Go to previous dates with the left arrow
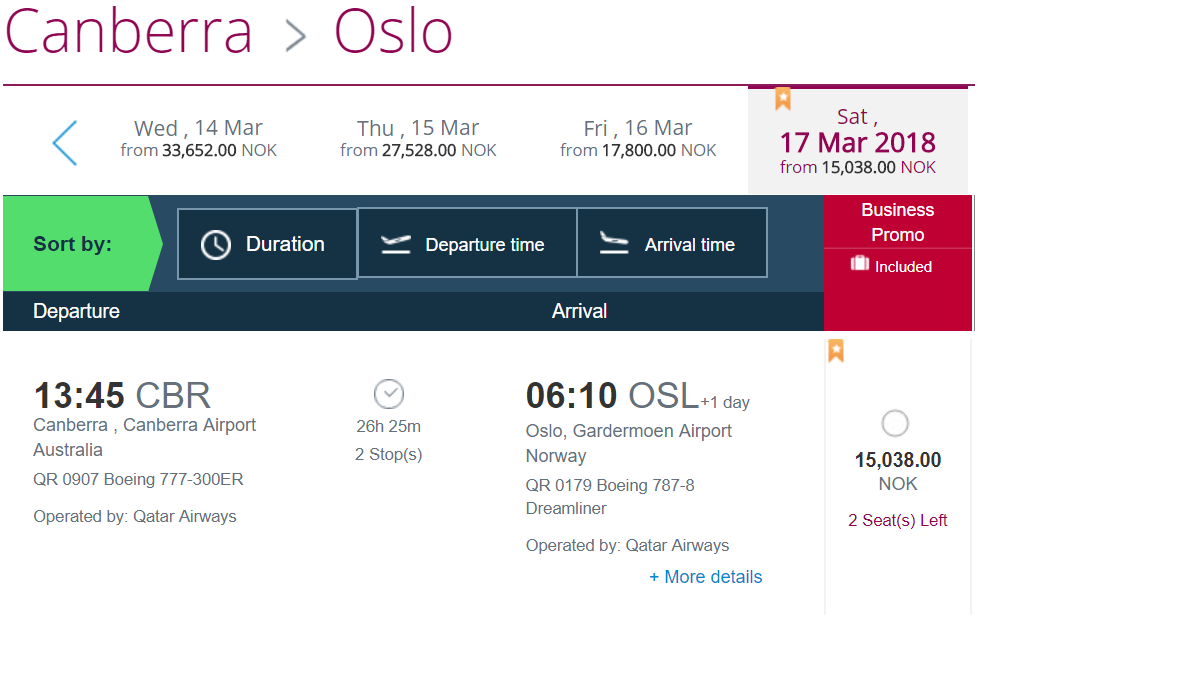Image resolution: width=1200 pixels, height=676 pixels. [65, 142]
